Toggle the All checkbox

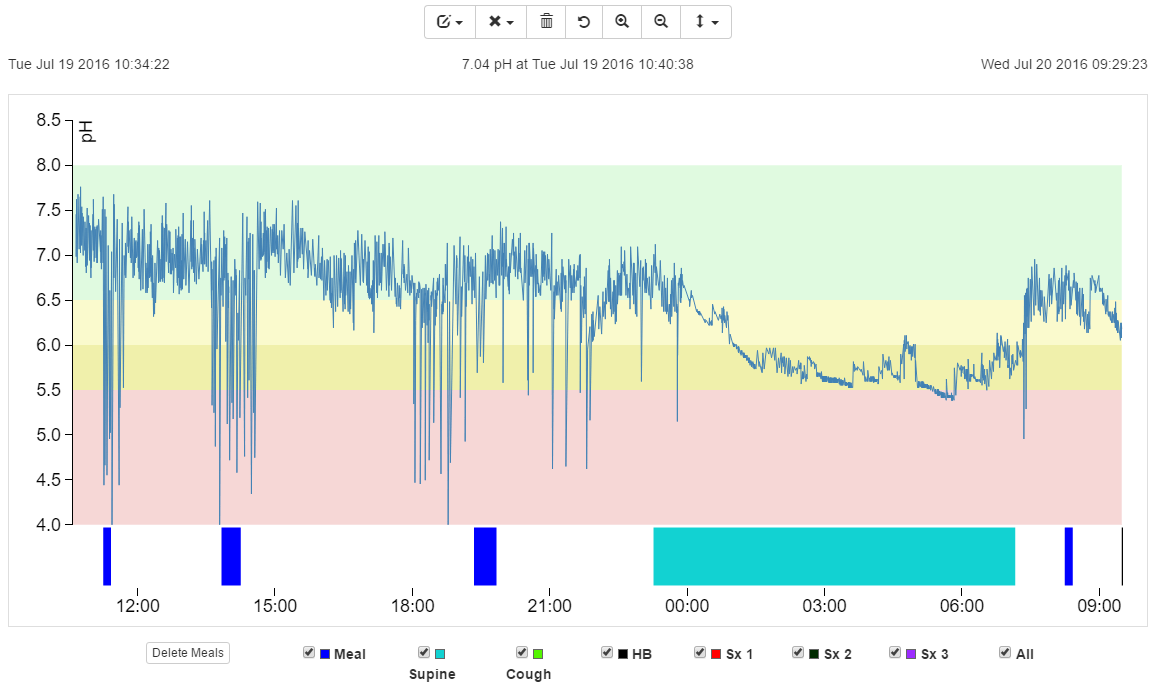tap(1005, 652)
